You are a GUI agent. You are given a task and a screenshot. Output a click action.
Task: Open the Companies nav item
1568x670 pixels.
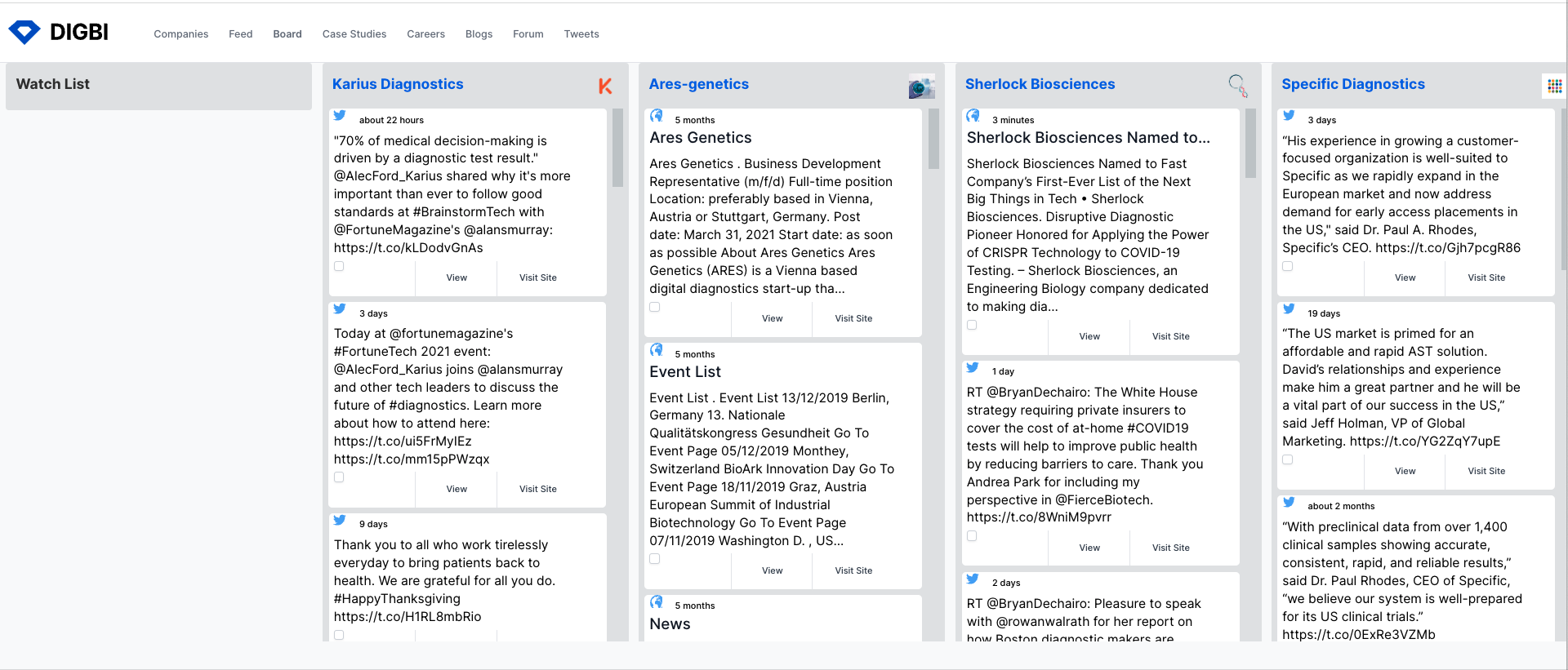tap(181, 34)
